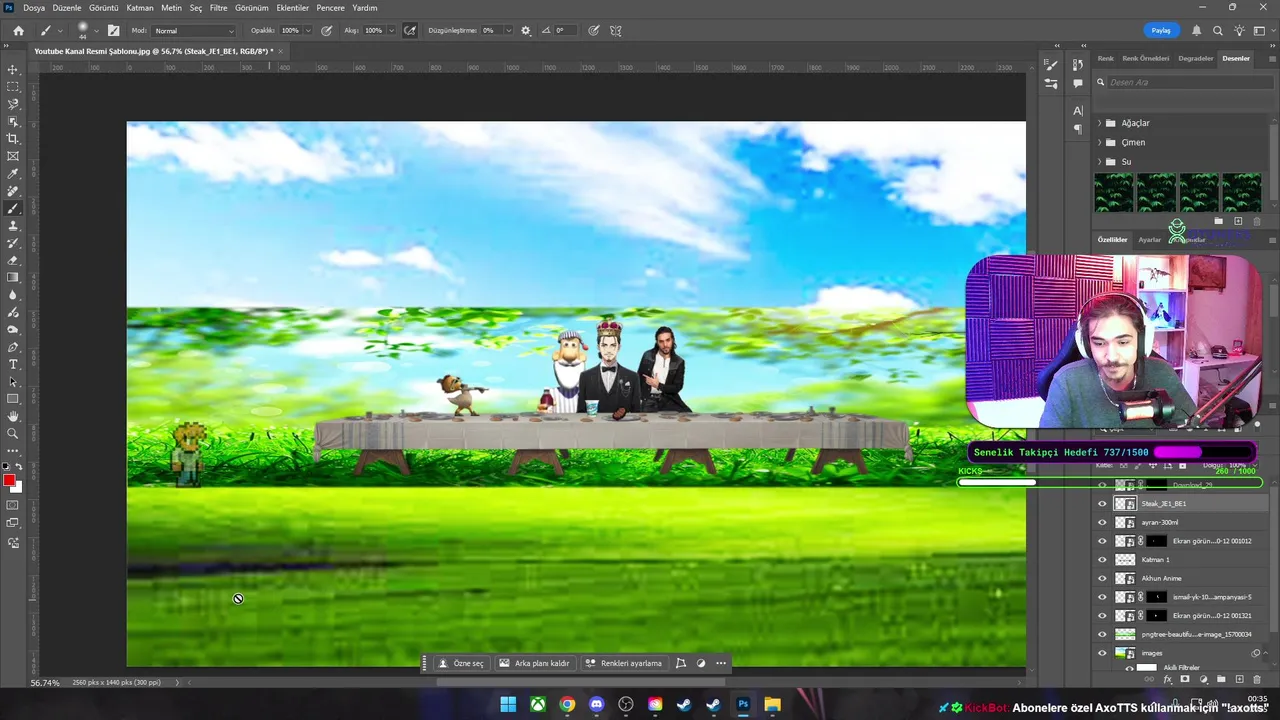This screenshot has width=1280, height=720.
Task: Select the Frame tool
Action: coord(13,156)
